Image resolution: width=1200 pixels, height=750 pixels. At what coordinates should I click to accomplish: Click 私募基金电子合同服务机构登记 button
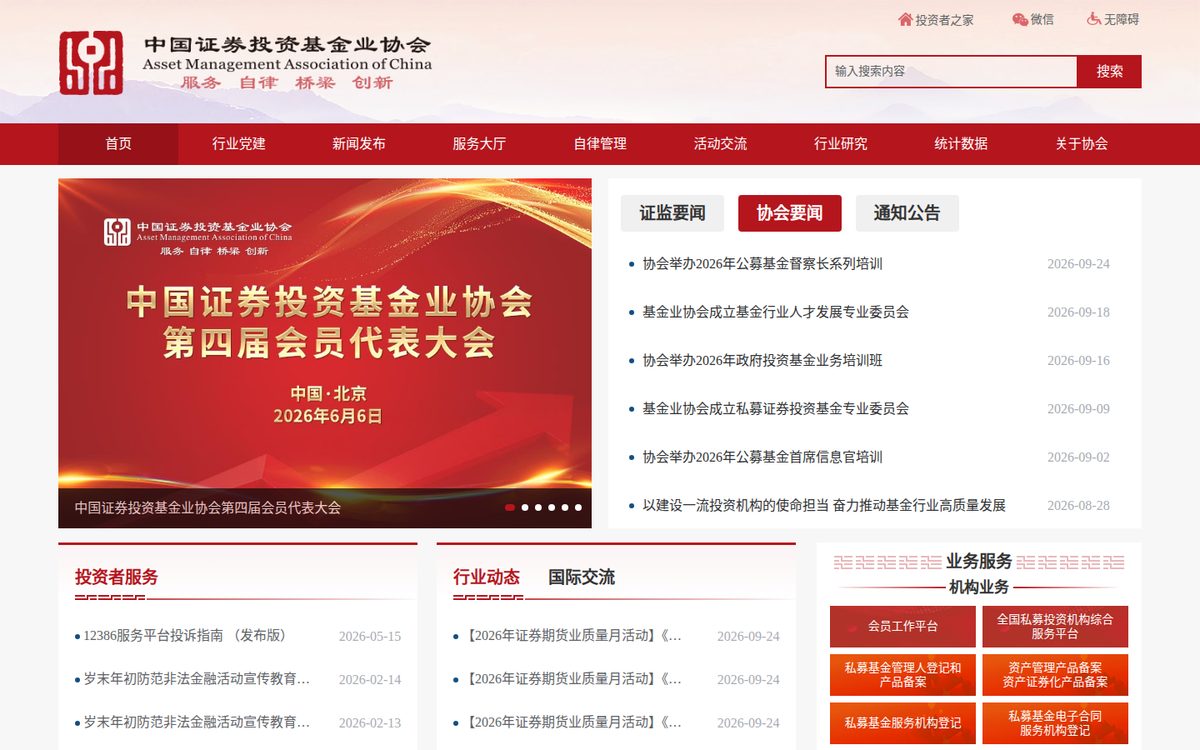[1055, 723]
